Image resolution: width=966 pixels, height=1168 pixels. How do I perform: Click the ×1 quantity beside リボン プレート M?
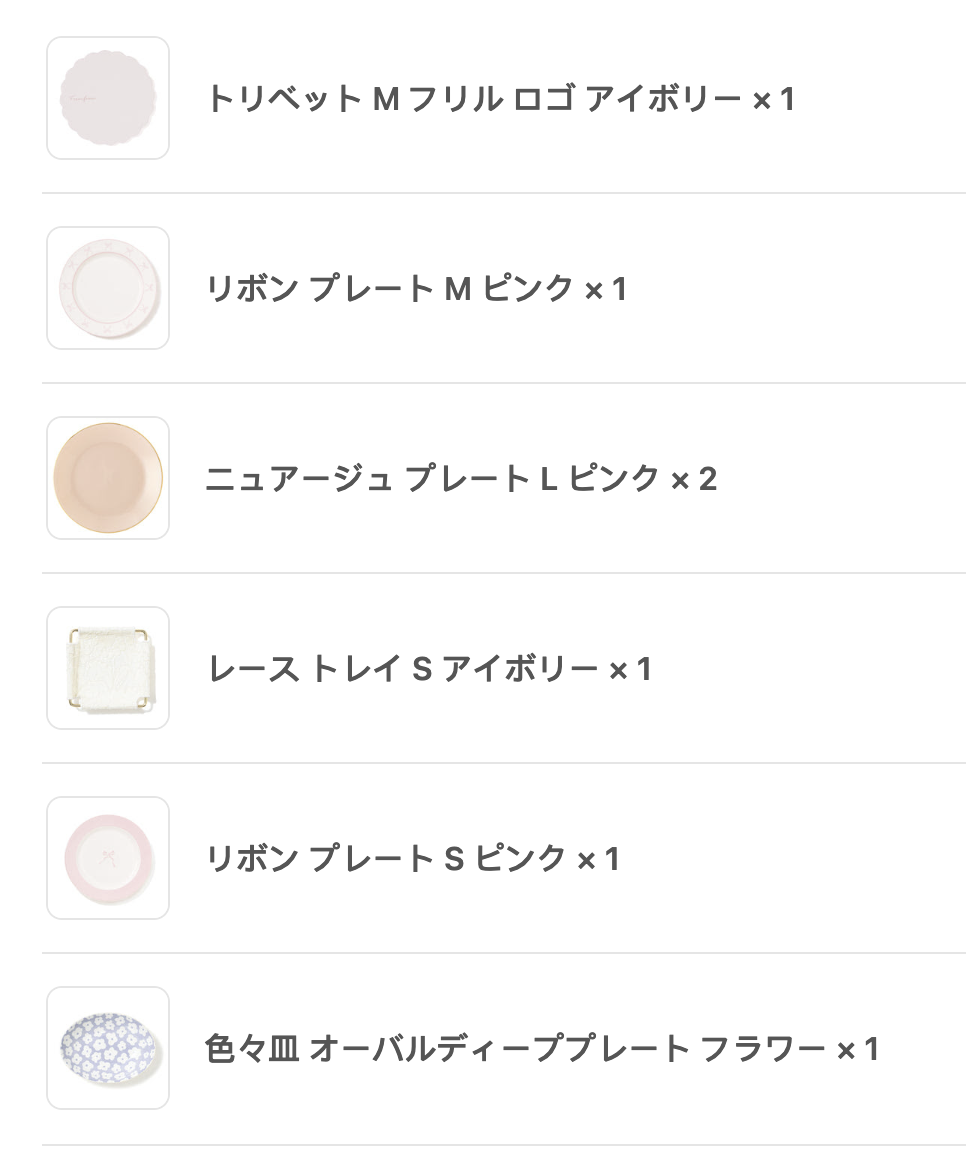[x=606, y=289]
